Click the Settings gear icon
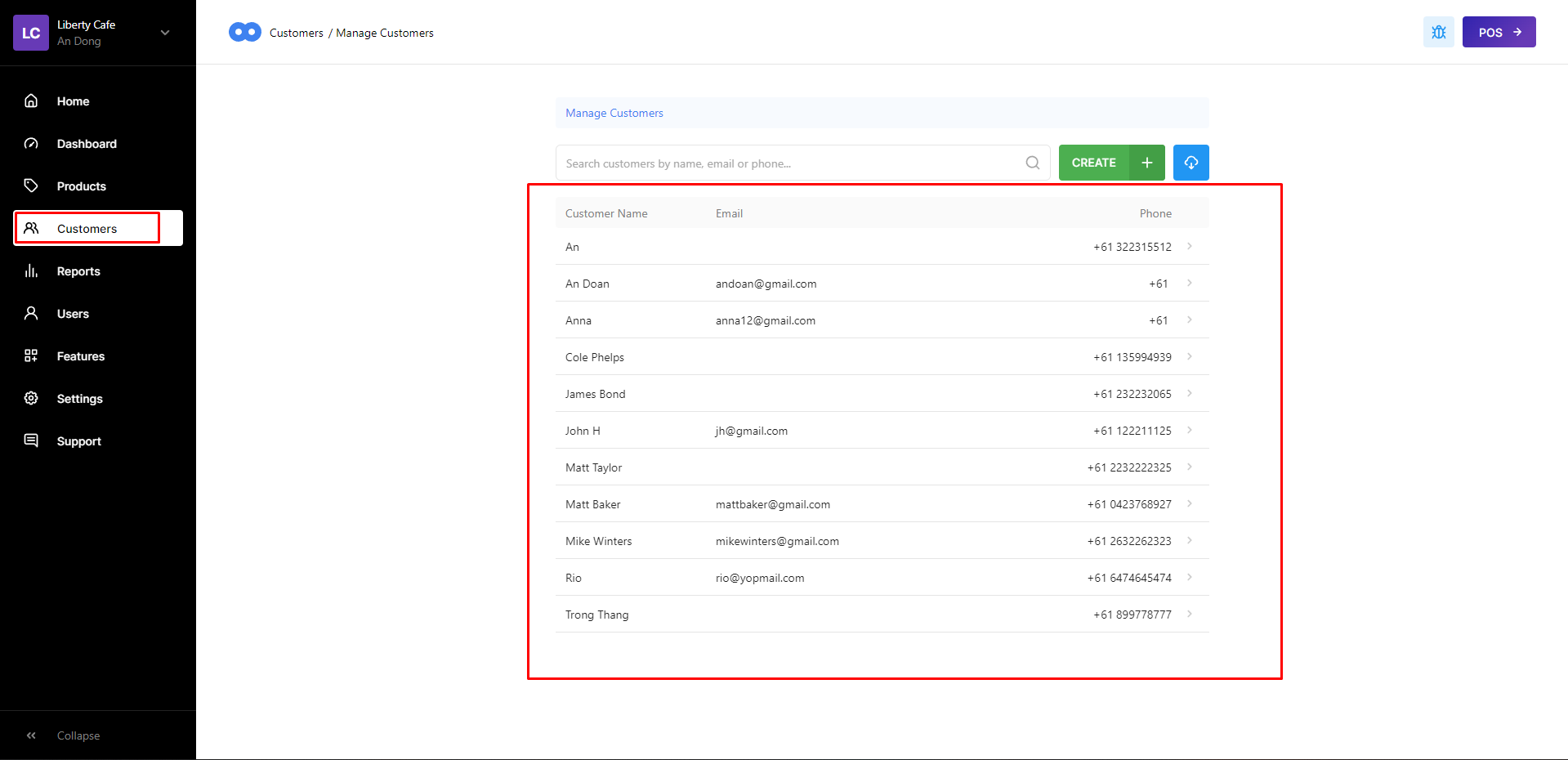 click(x=31, y=398)
